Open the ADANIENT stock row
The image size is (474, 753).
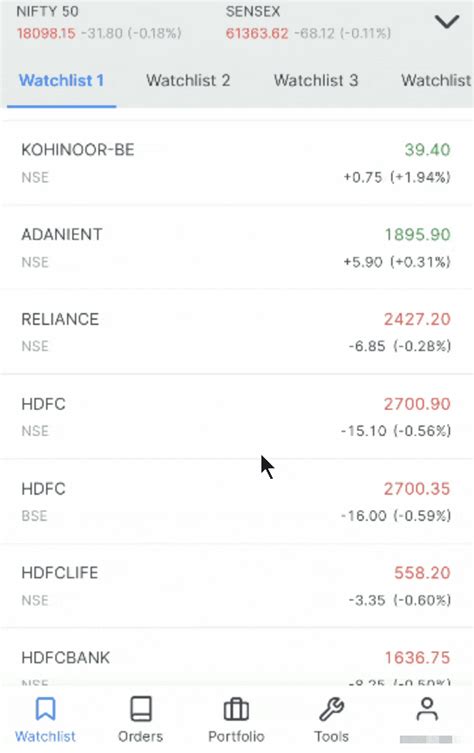(x=237, y=247)
